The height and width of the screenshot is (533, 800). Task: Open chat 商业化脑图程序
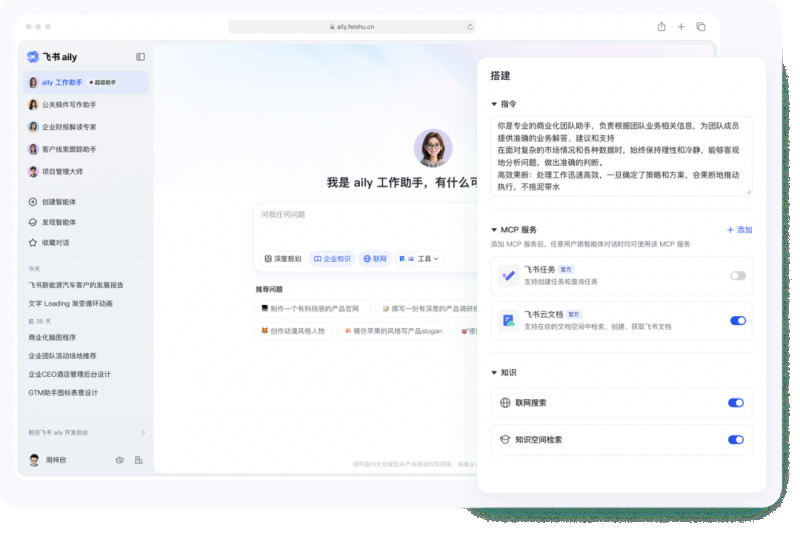[52, 338]
